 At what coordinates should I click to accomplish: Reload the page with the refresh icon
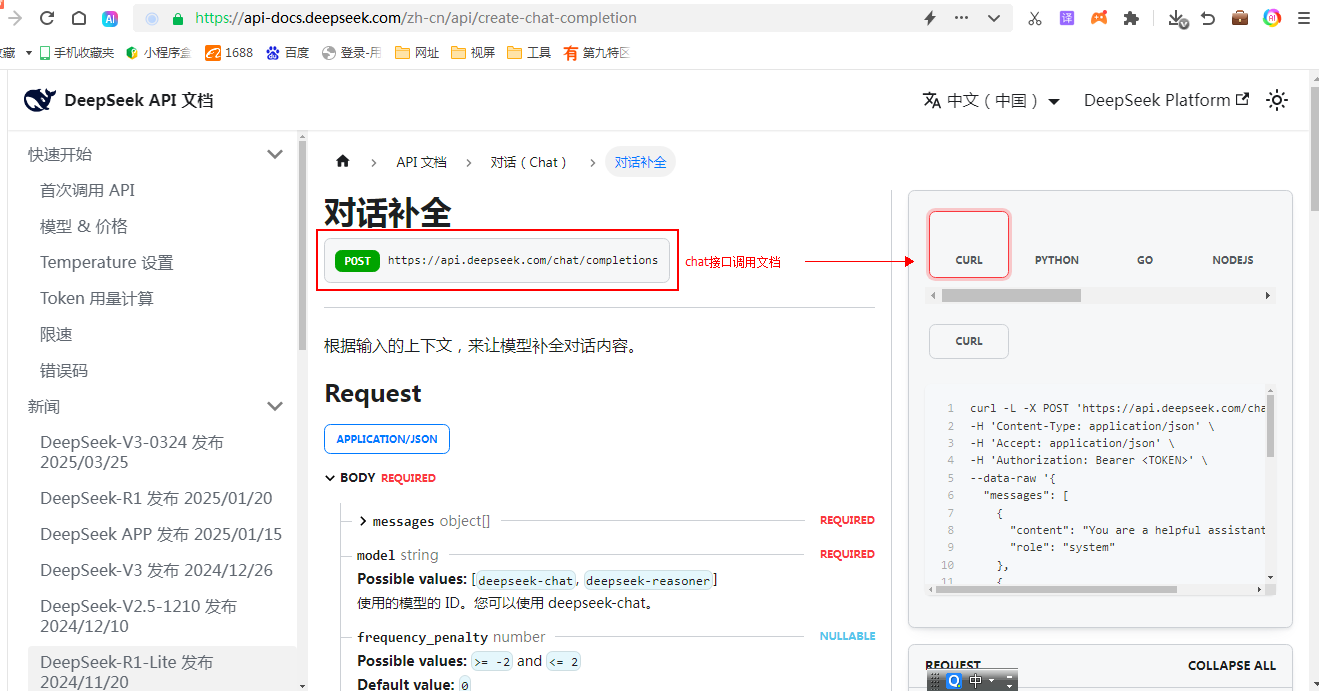47,18
